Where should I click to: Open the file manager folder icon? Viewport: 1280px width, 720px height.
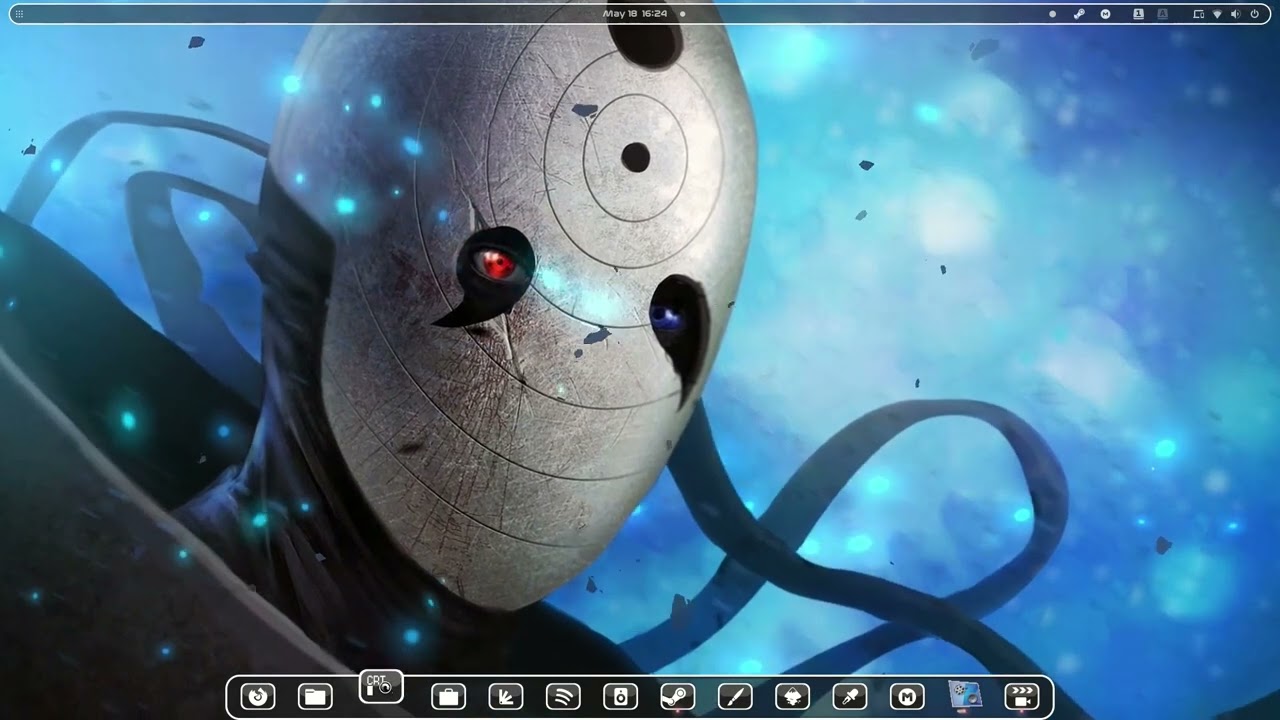(315, 696)
